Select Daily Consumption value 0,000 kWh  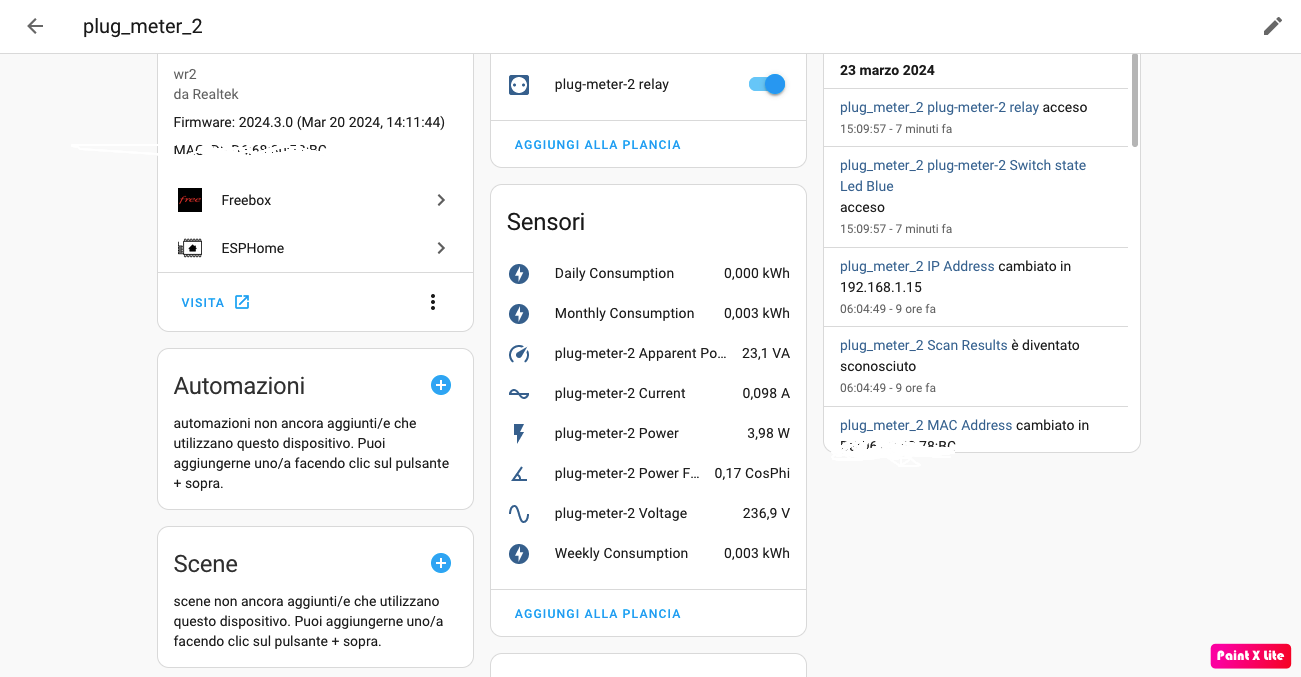(756, 273)
